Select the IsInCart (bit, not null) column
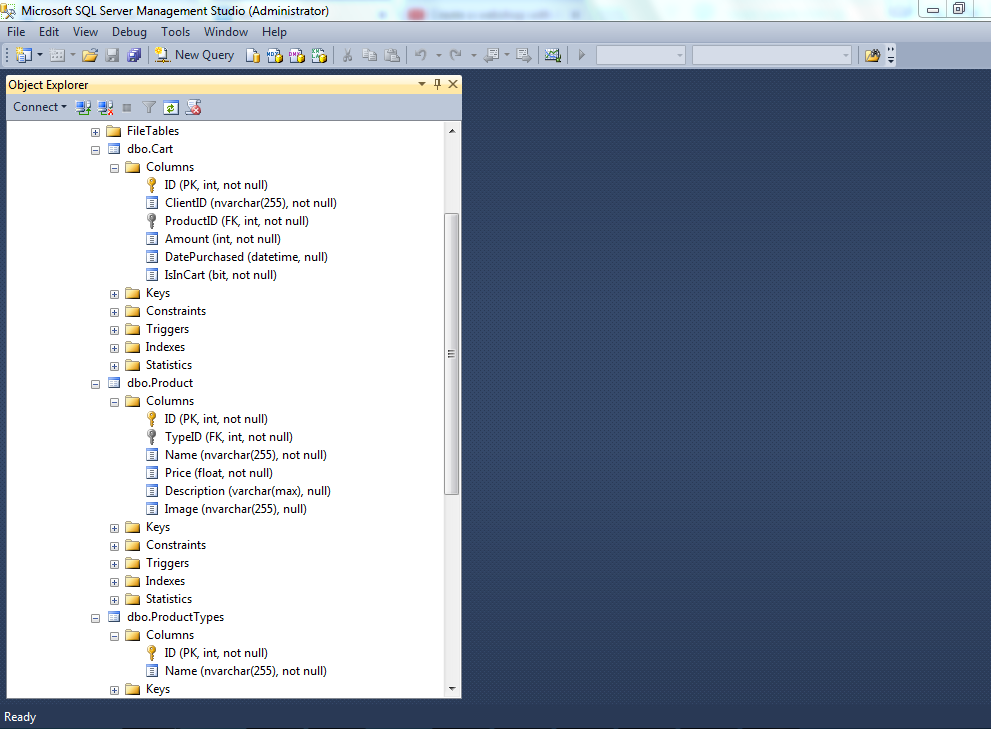Image resolution: width=991 pixels, height=729 pixels. (220, 275)
